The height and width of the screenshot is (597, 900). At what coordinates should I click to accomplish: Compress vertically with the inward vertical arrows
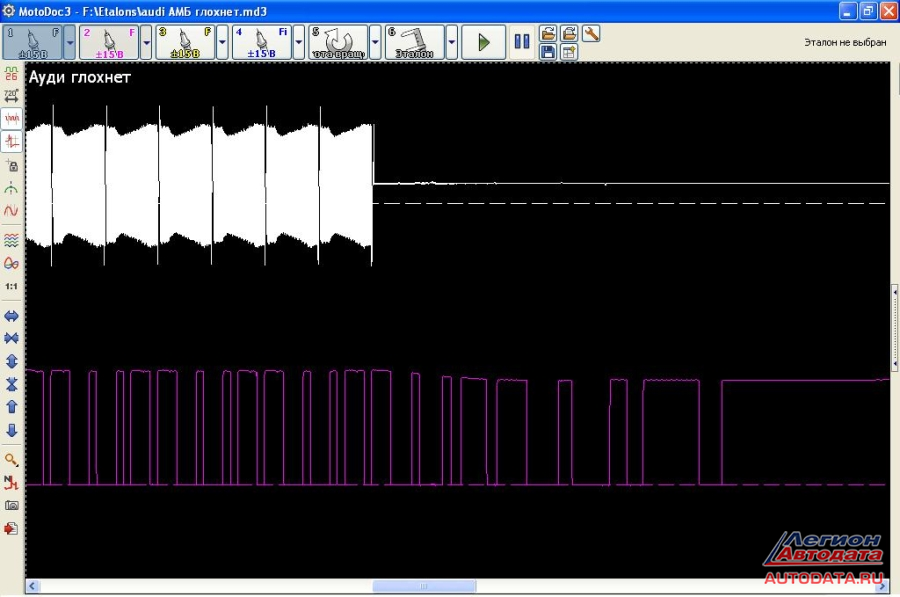11,384
